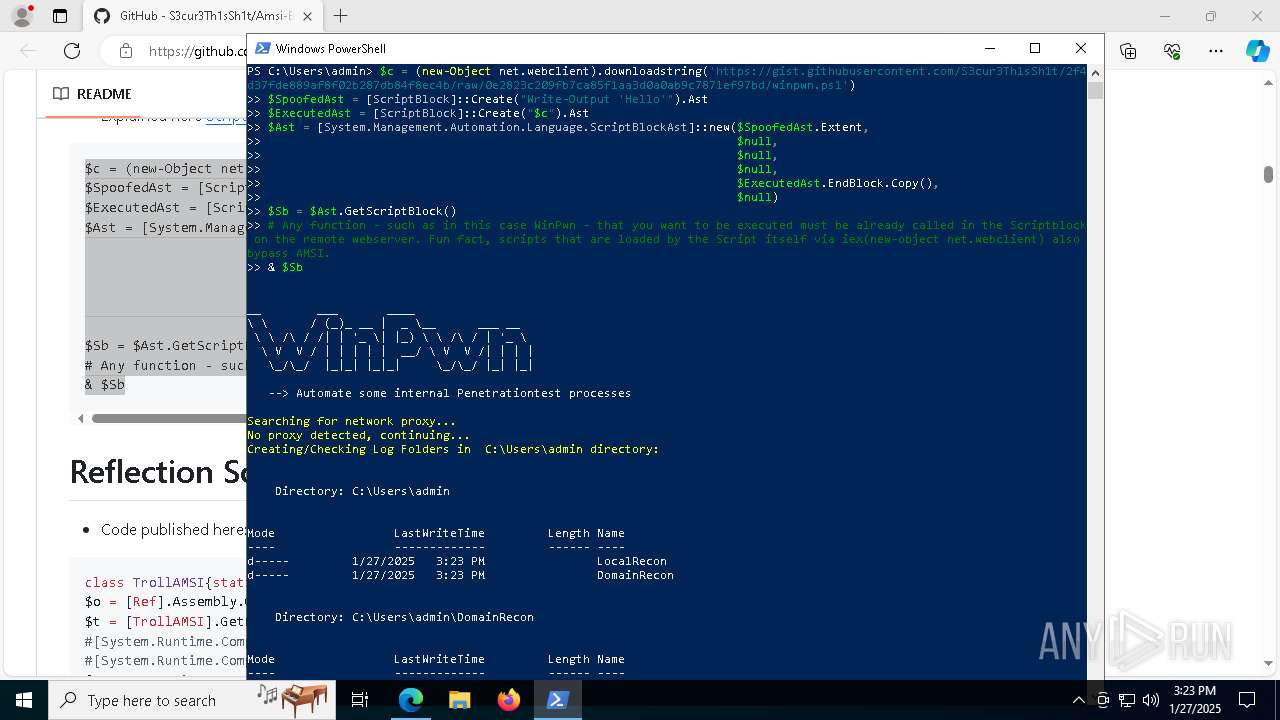Open Task View on the taskbar

coord(360,700)
